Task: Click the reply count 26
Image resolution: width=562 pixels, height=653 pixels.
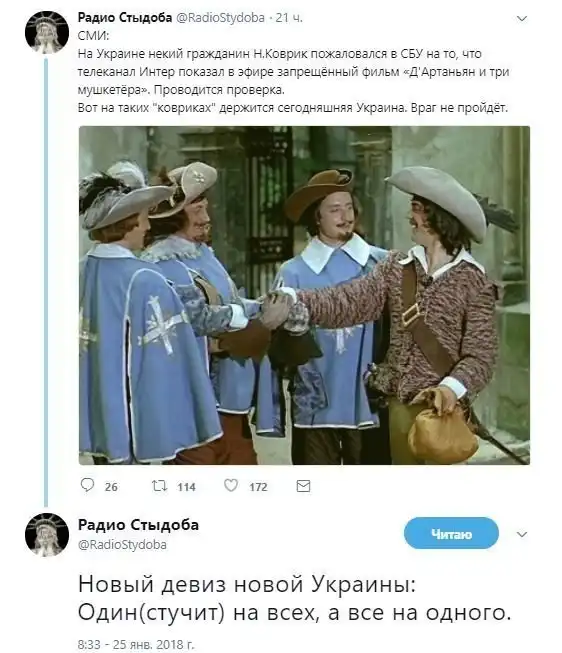Action: point(111,487)
